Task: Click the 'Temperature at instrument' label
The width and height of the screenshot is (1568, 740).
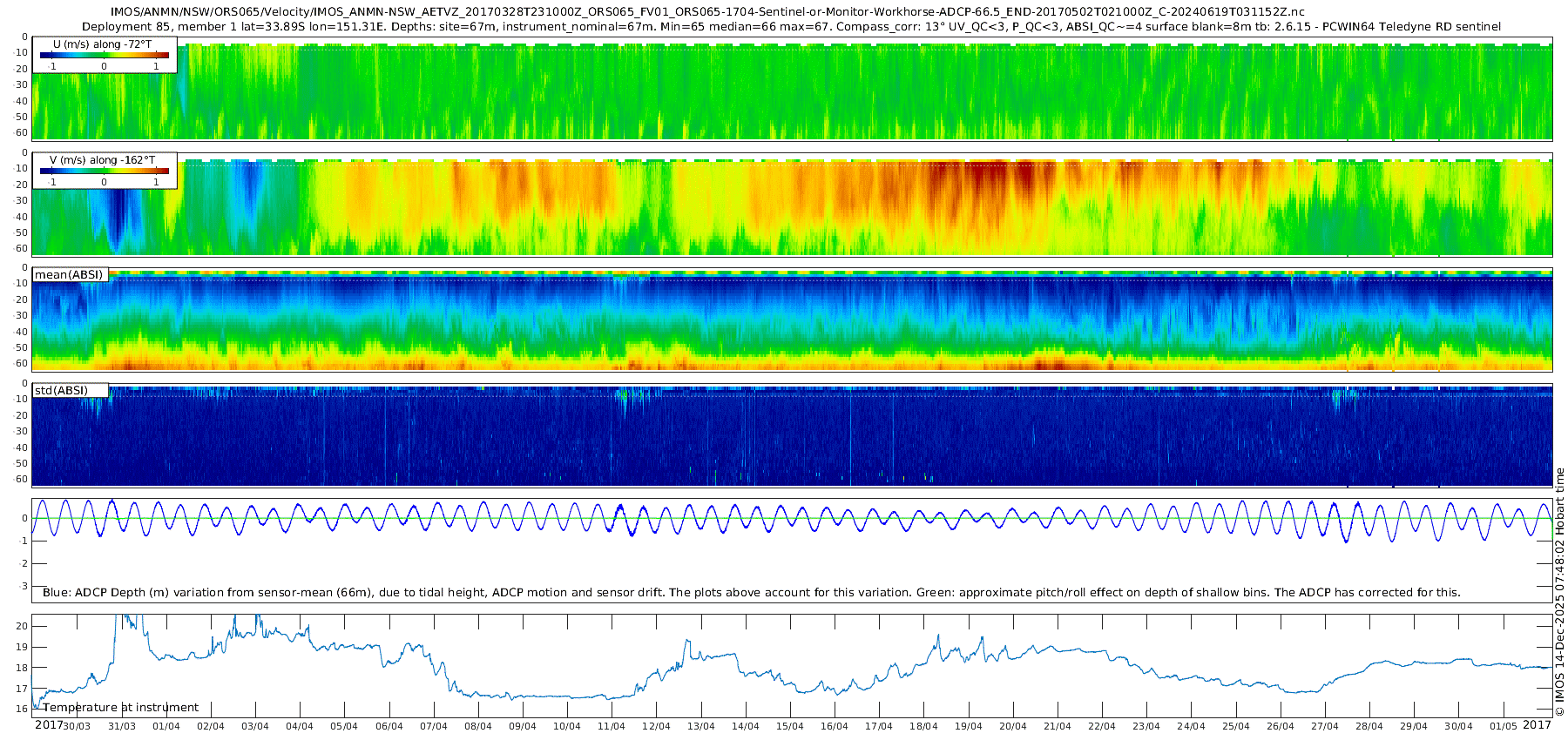Action: pos(121,708)
